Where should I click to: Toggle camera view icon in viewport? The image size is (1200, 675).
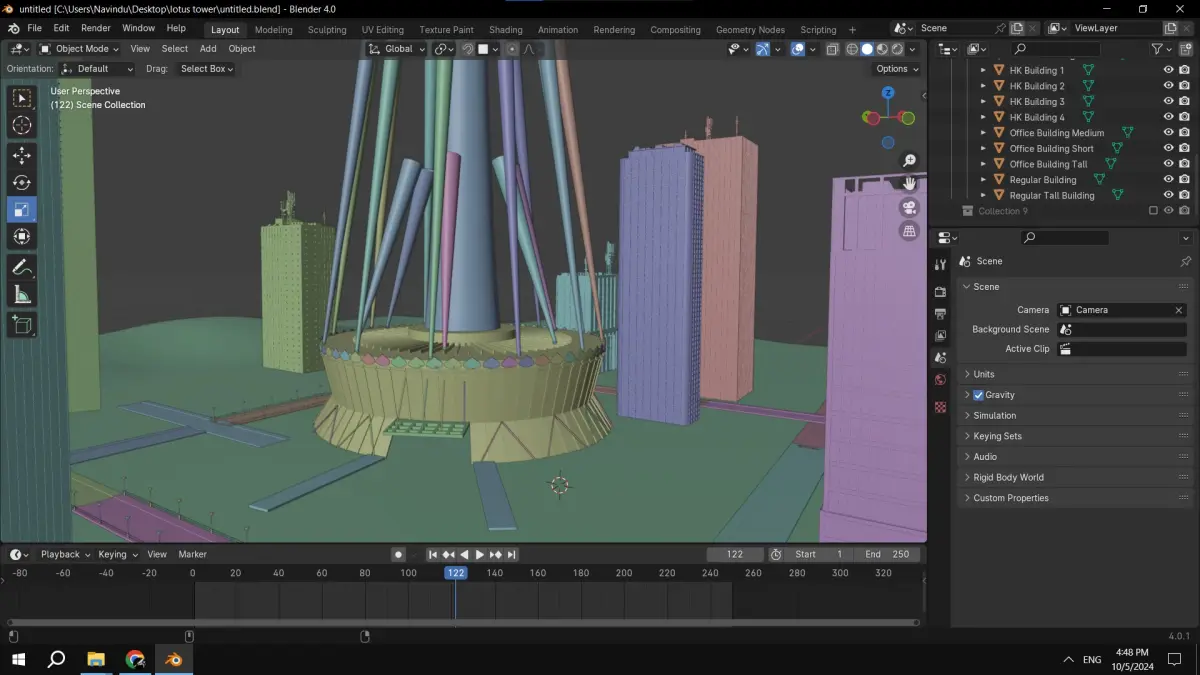(x=909, y=207)
